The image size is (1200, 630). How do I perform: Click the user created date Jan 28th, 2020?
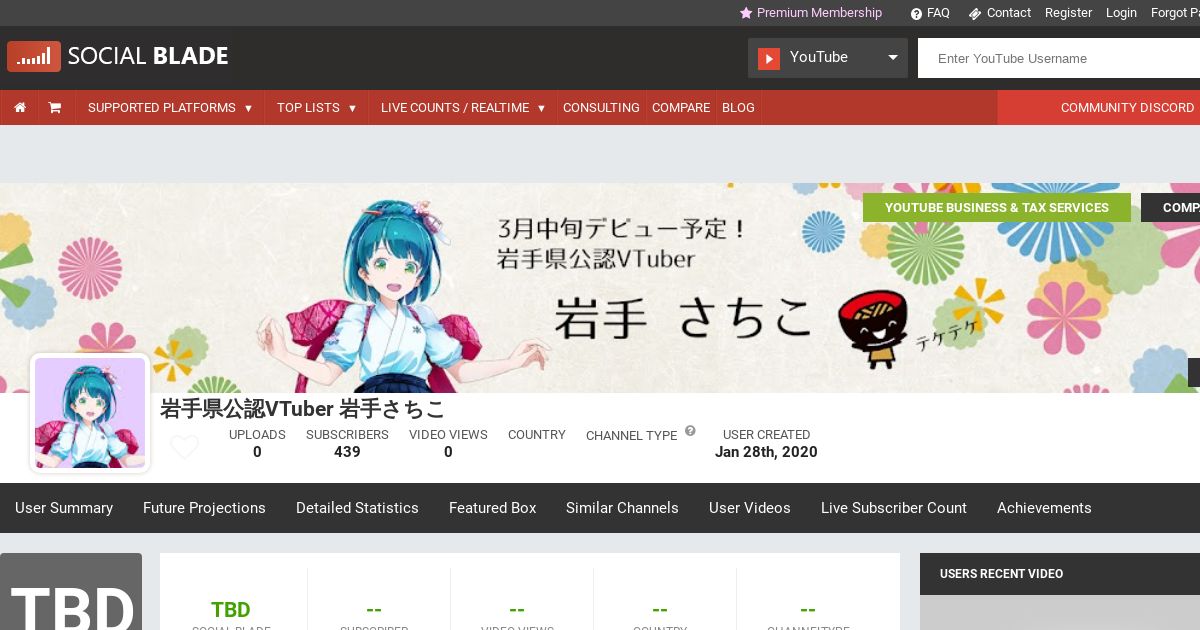(x=766, y=452)
